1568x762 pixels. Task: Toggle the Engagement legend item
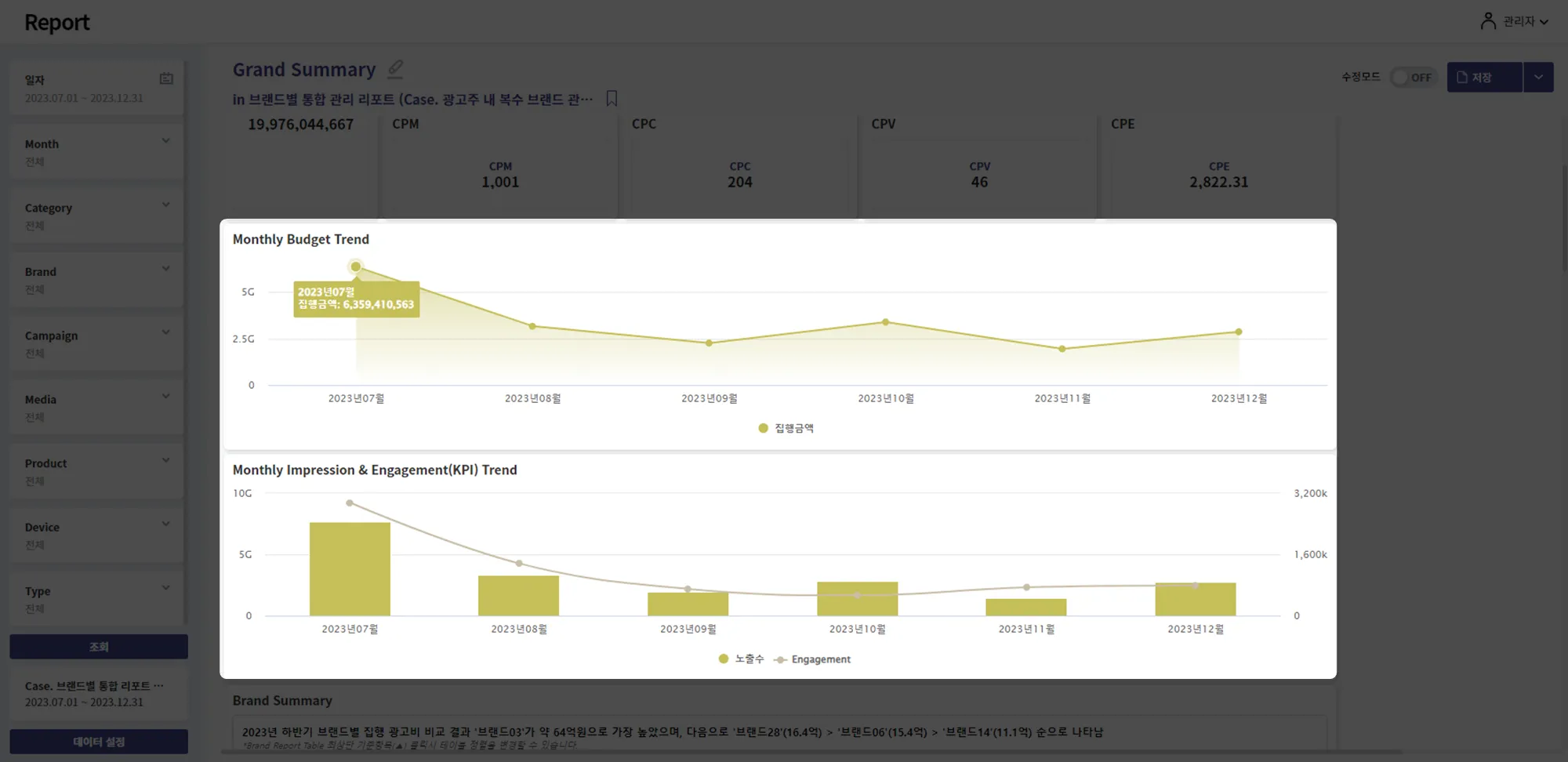pos(812,659)
